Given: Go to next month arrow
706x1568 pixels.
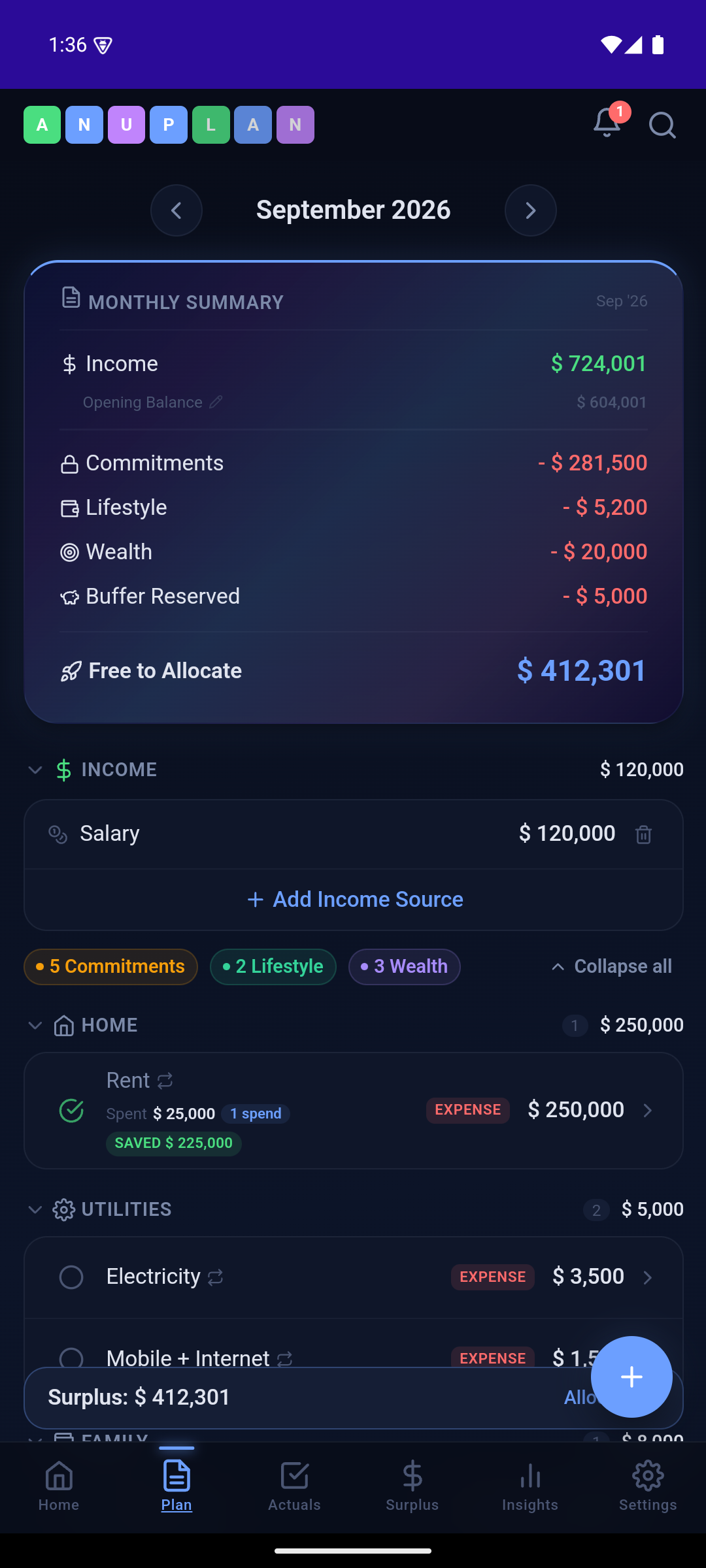Looking at the screenshot, I should pos(531,210).
